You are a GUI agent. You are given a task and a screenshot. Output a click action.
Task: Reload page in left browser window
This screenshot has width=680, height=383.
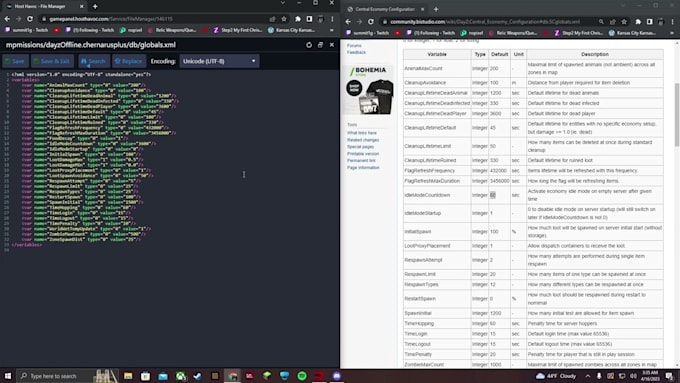[x=29, y=19]
